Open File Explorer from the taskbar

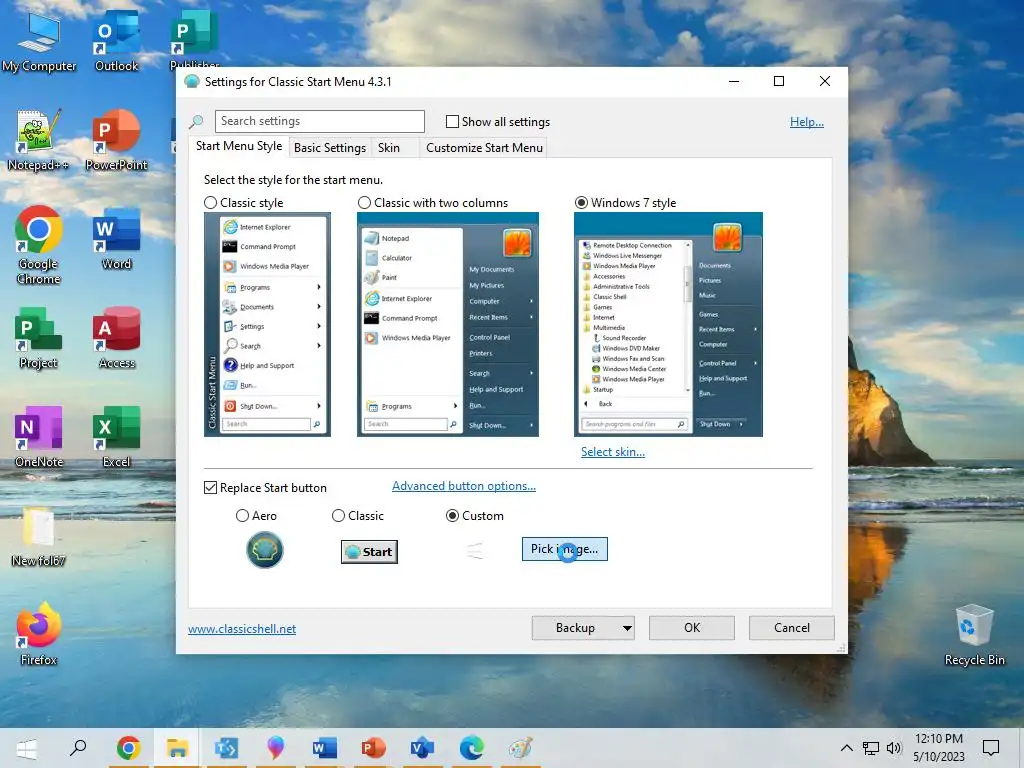click(178, 748)
